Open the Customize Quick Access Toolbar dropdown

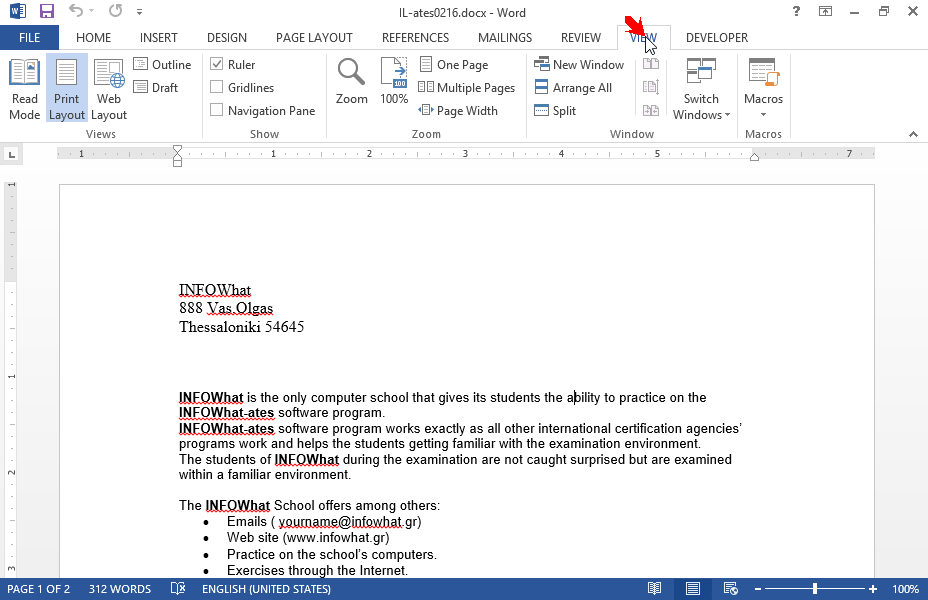139,11
